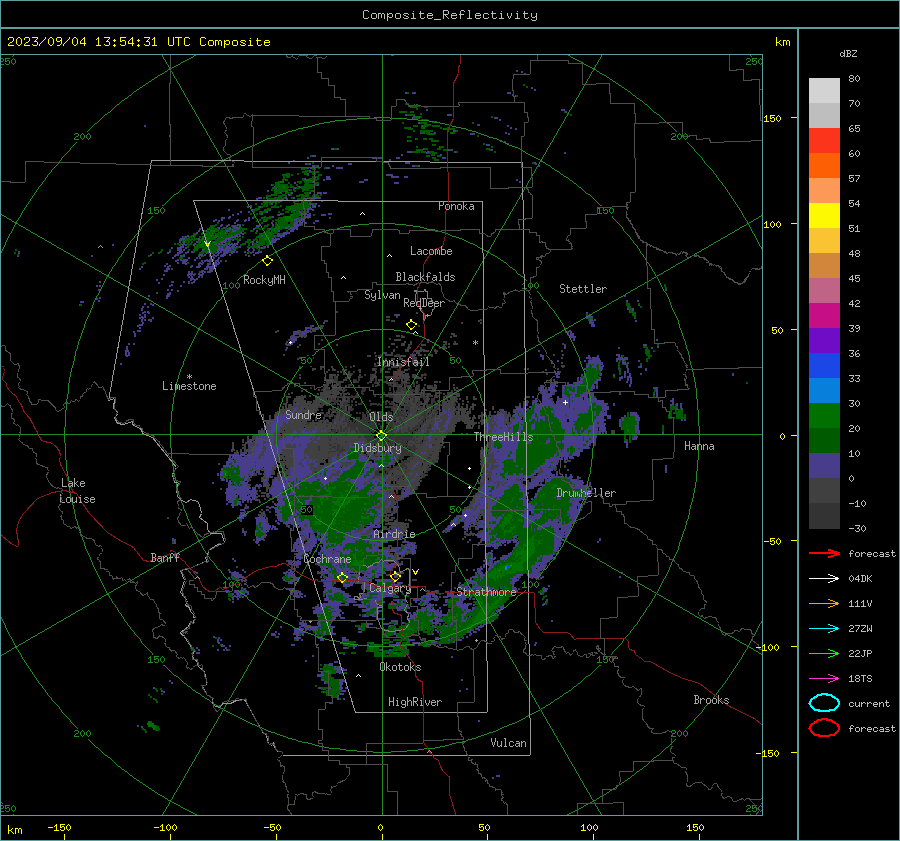
Task: Select the purple 36-39 dBZ swatch
Action: point(824,340)
